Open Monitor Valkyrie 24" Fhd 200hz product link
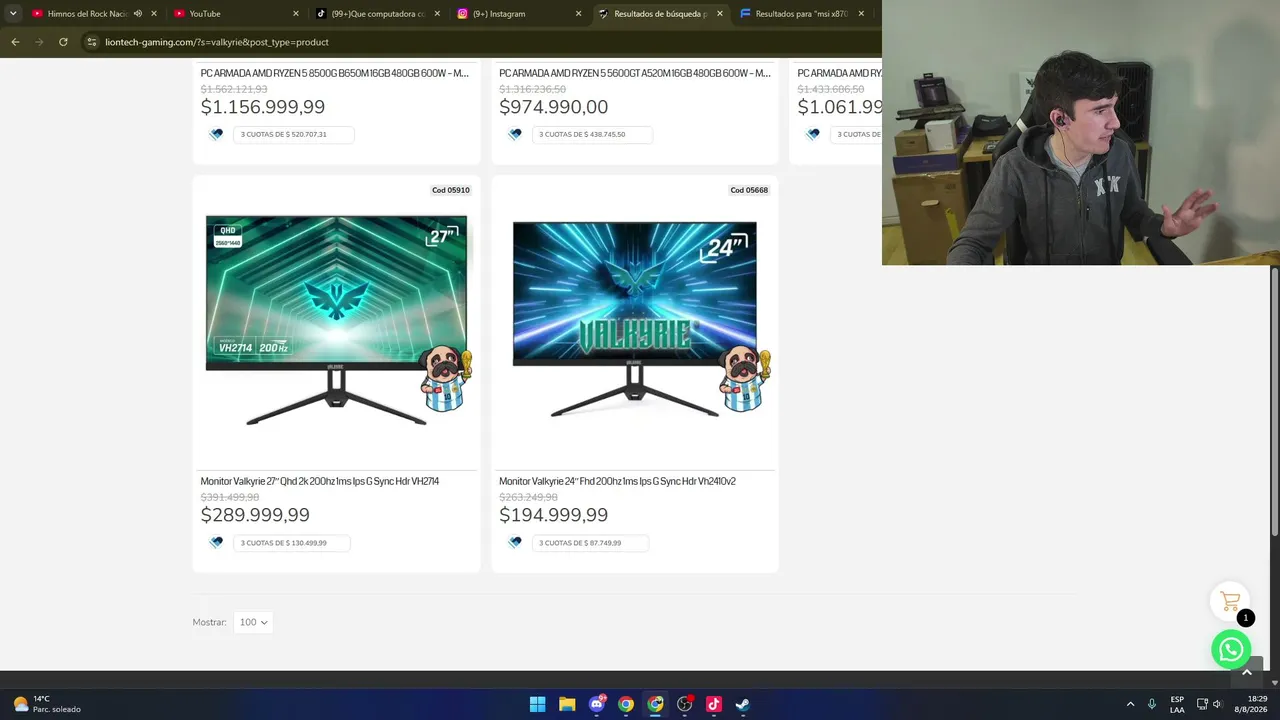Screen dimensions: 1280x720 tap(617, 481)
